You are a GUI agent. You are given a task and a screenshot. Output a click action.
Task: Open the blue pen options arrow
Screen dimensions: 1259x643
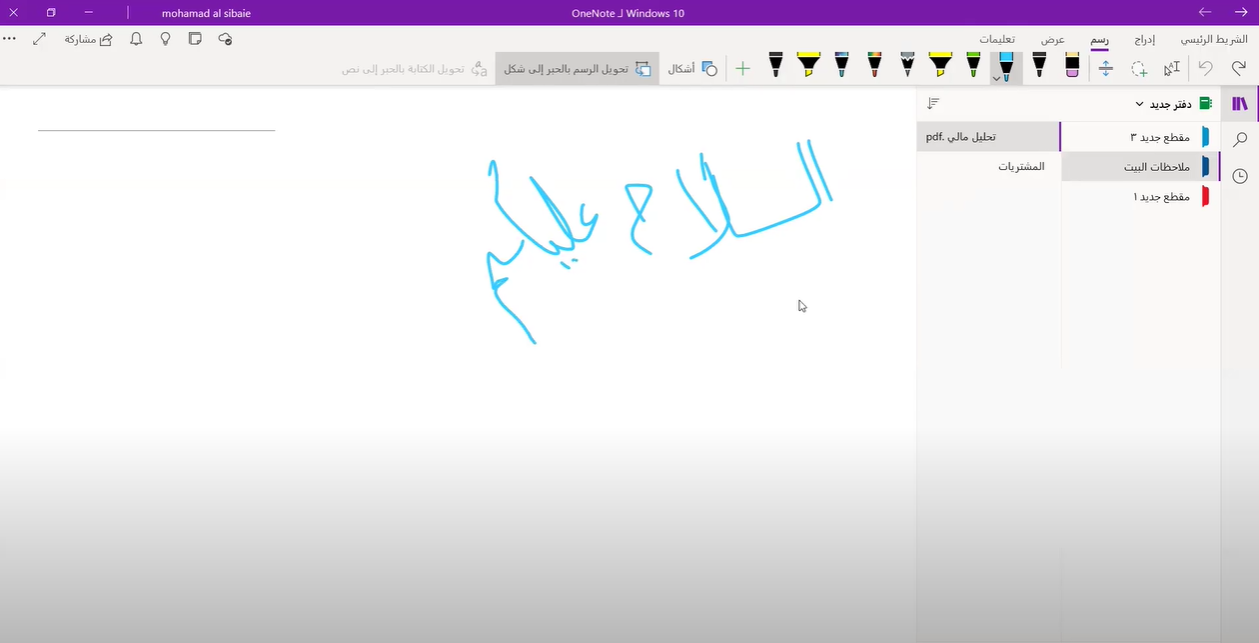coord(996,78)
